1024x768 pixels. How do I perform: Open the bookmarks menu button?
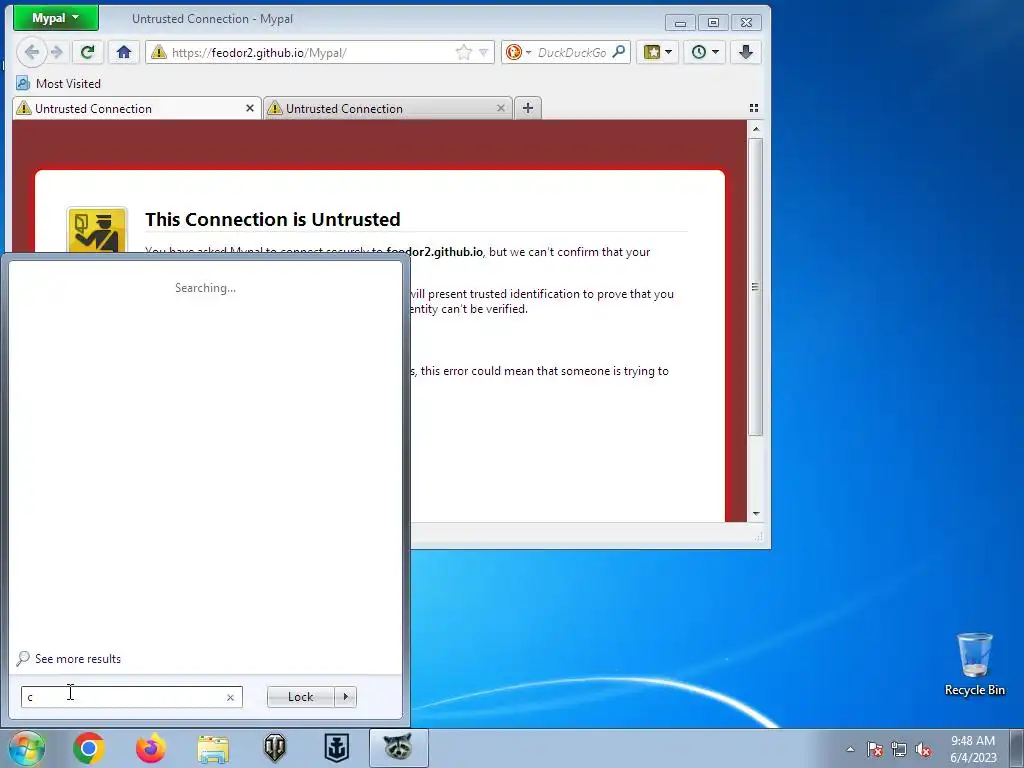click(x=657, y=52)
